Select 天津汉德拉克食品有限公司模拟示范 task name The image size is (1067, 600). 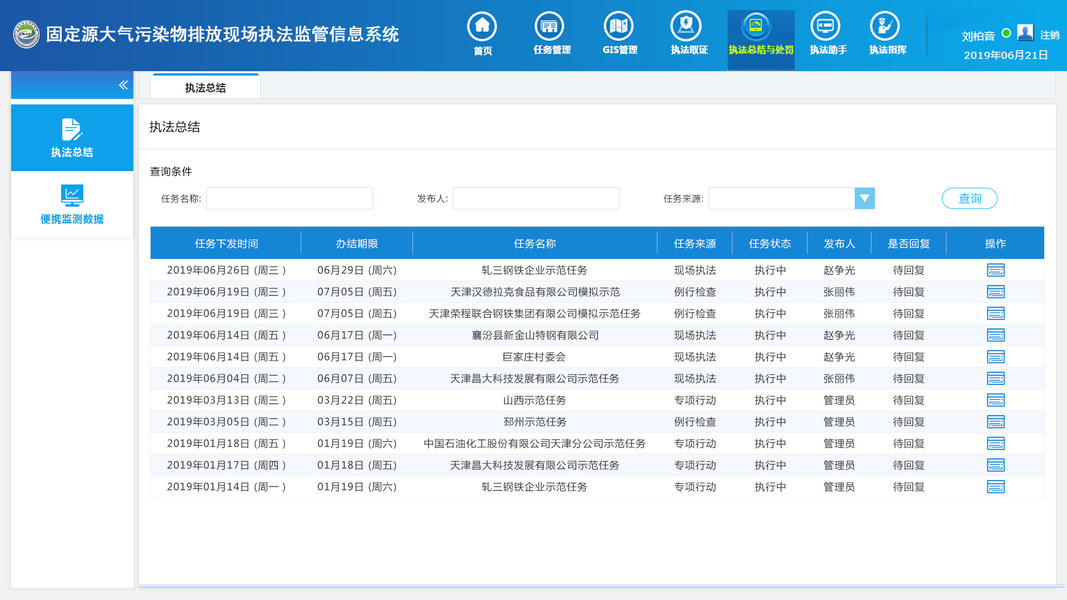coord(535,292)
